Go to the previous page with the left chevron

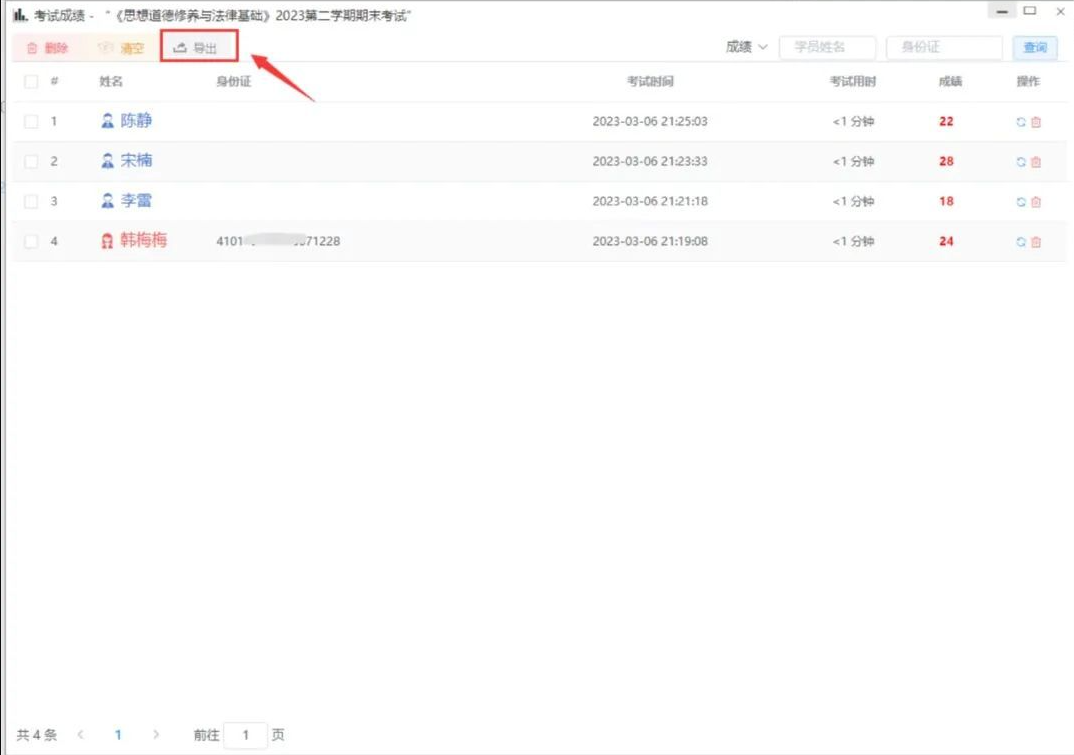81,734
